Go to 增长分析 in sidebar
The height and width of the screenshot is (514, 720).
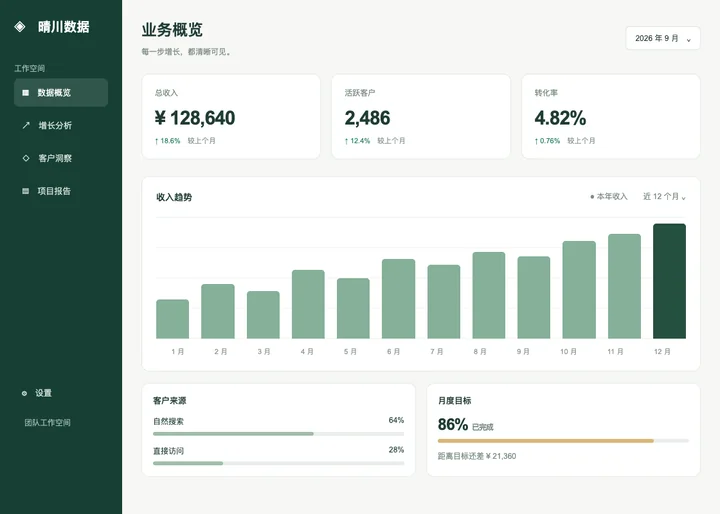(61, 125)
